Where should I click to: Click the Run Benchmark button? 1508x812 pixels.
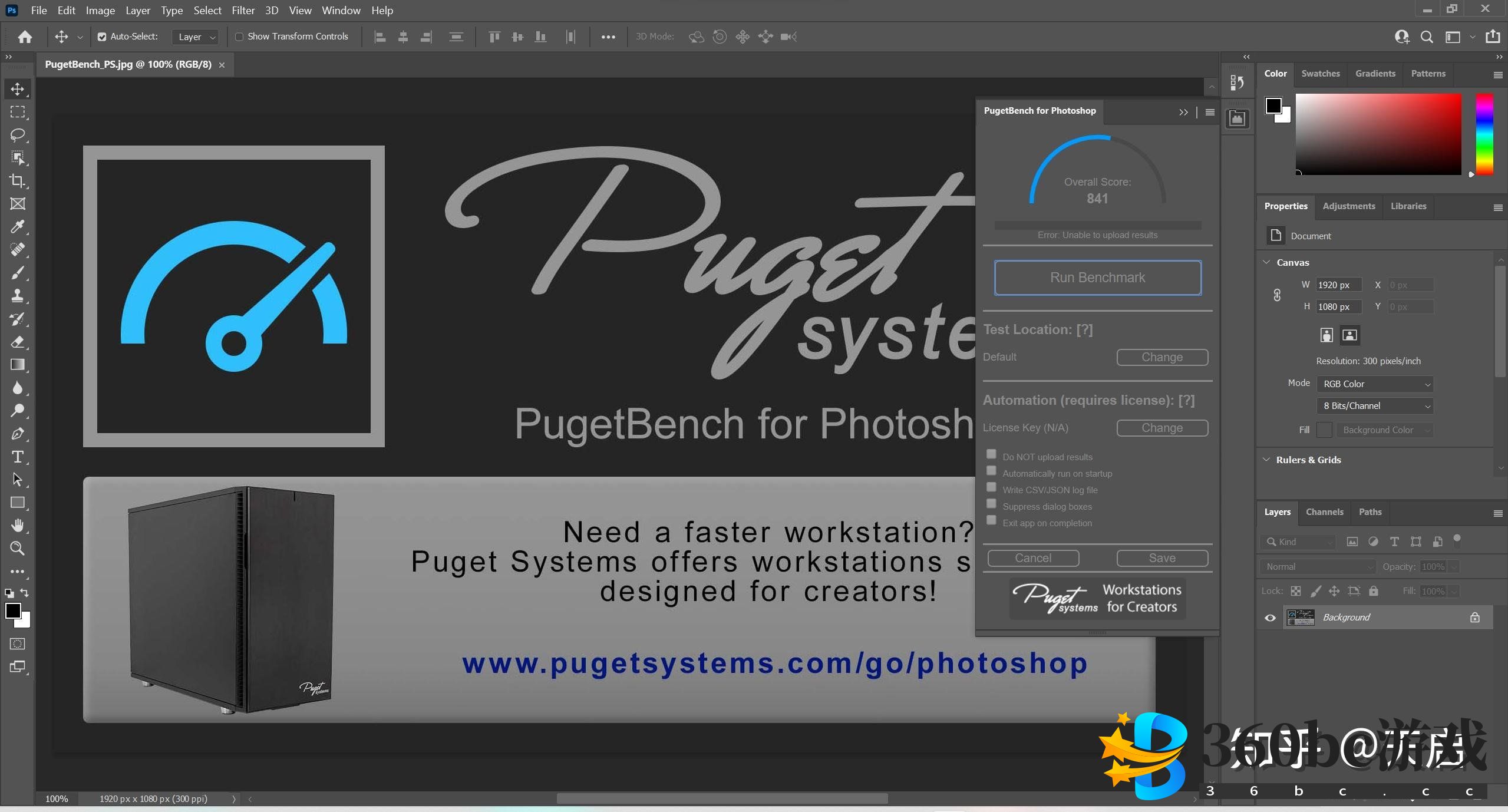[1097, 278]
